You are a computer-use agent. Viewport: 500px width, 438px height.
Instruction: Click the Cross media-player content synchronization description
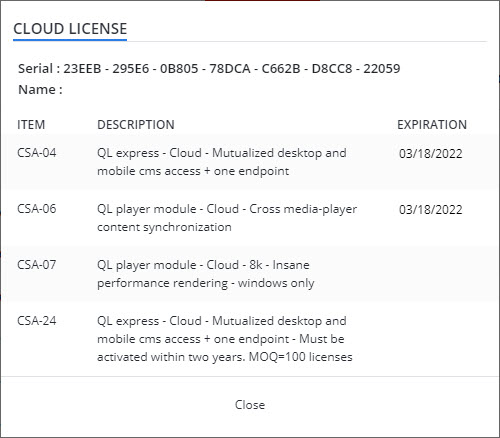(x=227, y=218)
